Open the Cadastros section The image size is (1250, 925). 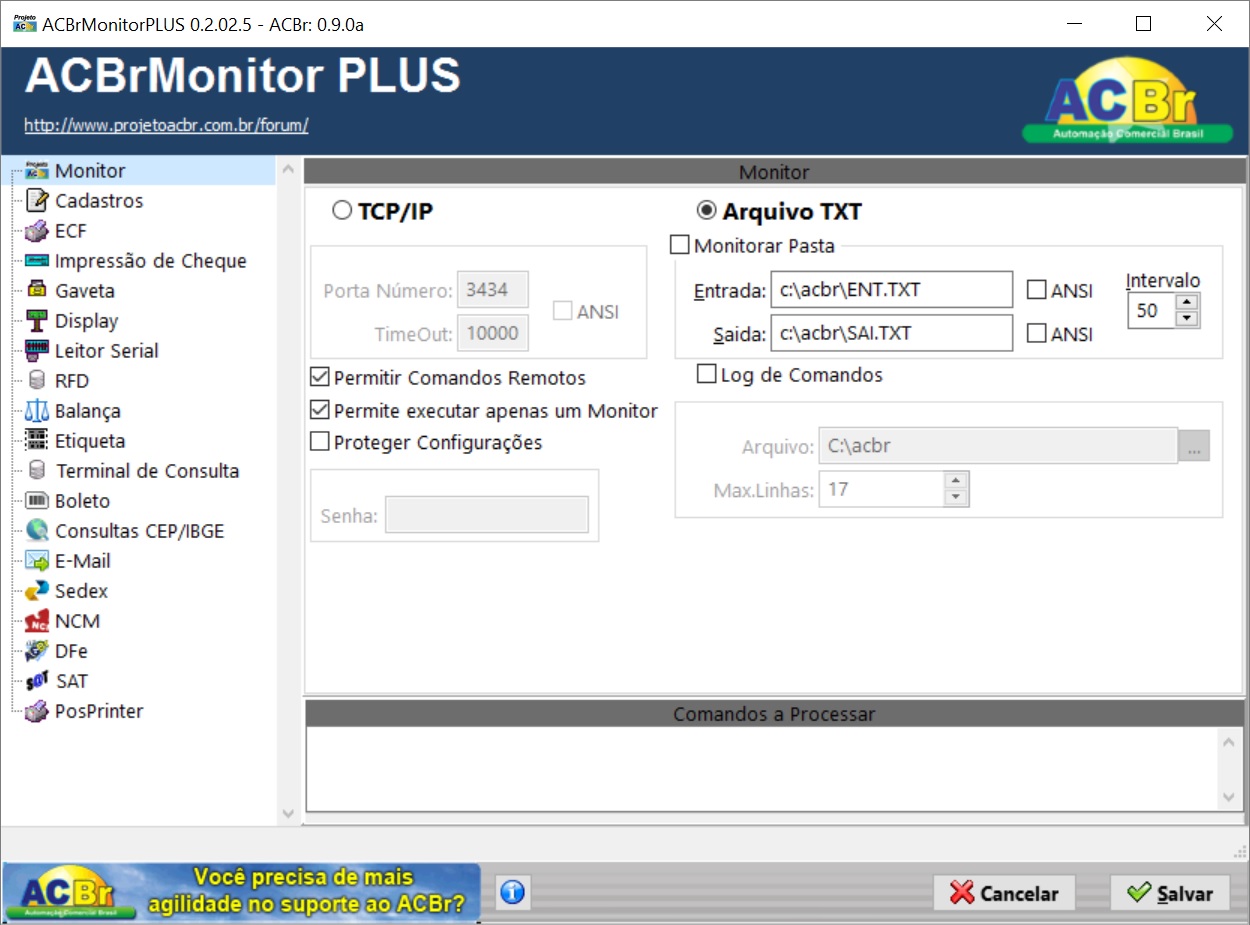99,201
